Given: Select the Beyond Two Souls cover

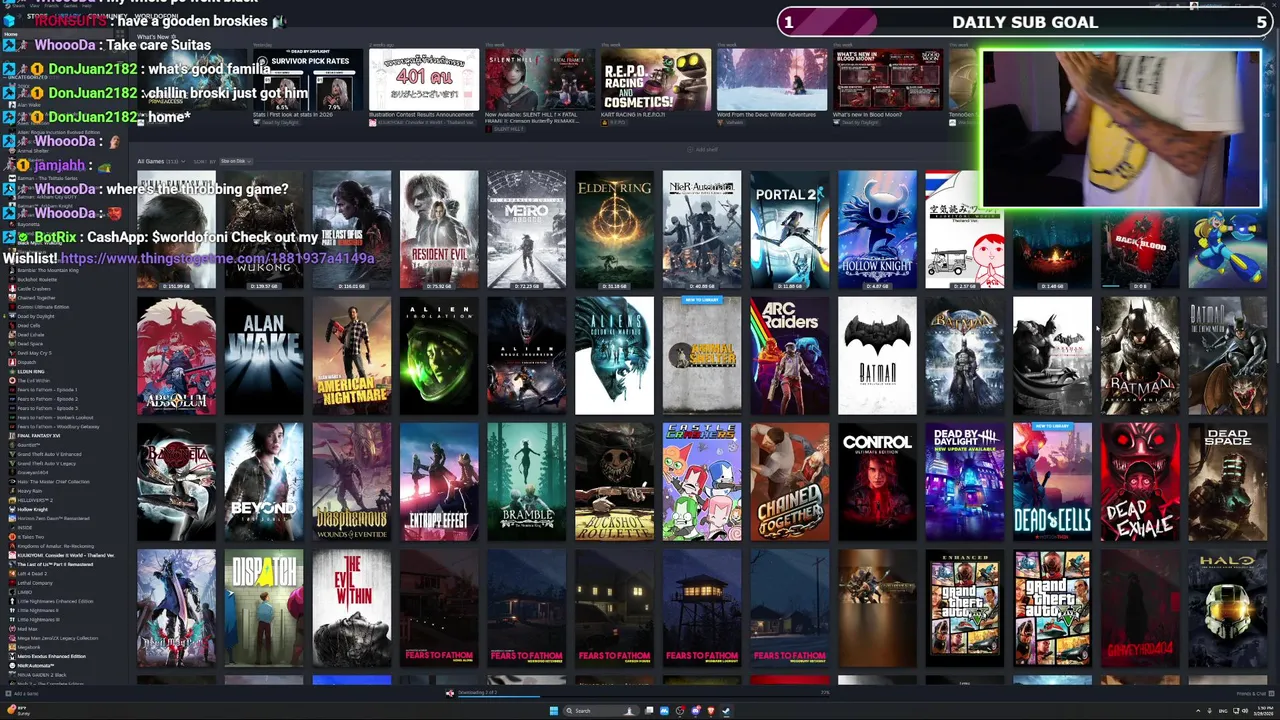Looking at the screenshot, I should coord(264,482).
